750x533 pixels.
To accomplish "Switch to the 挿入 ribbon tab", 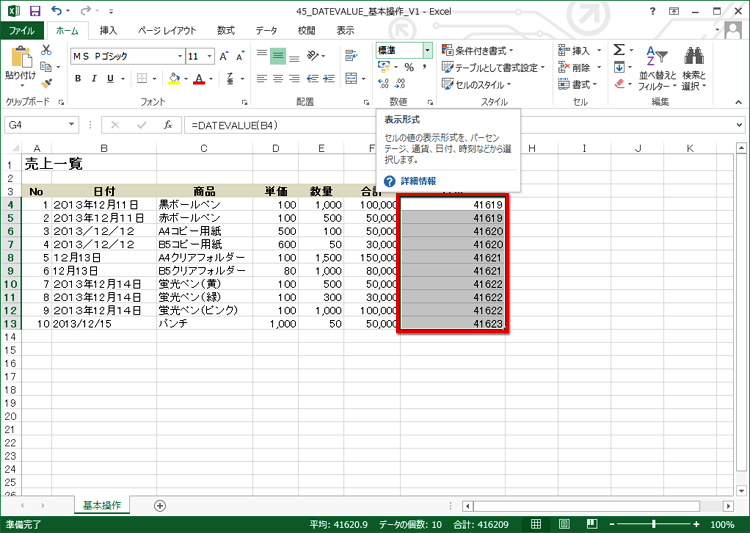I will pos(109,31).
